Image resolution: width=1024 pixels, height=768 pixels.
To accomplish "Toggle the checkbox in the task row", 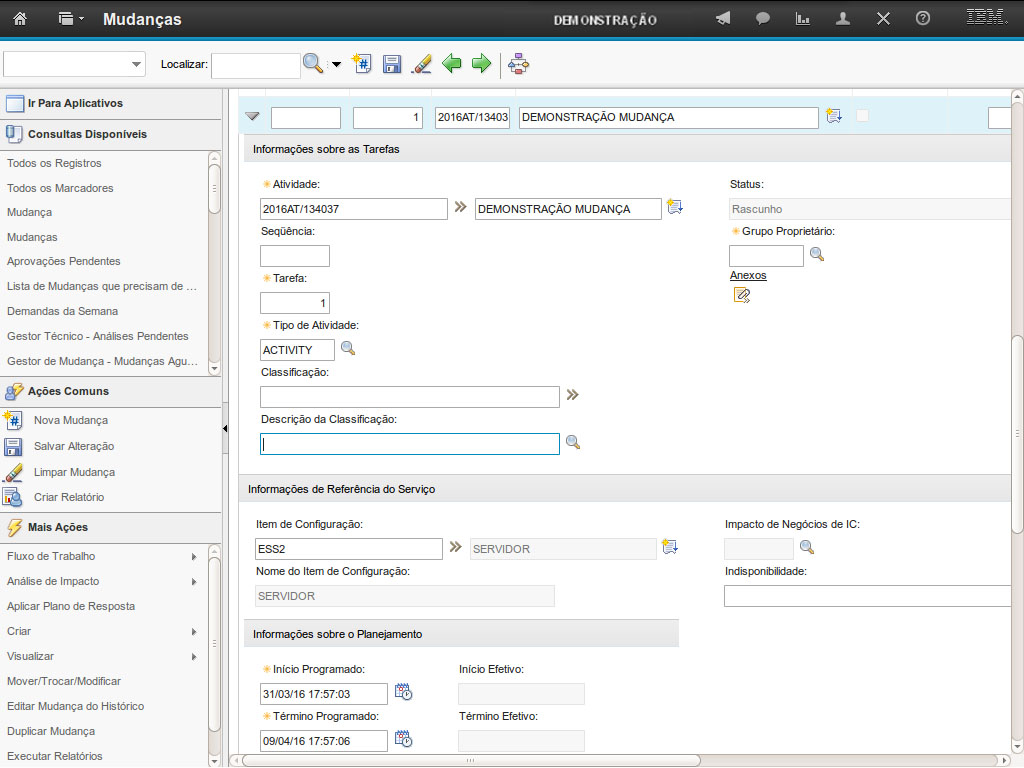I will click(x=862, y=116).
